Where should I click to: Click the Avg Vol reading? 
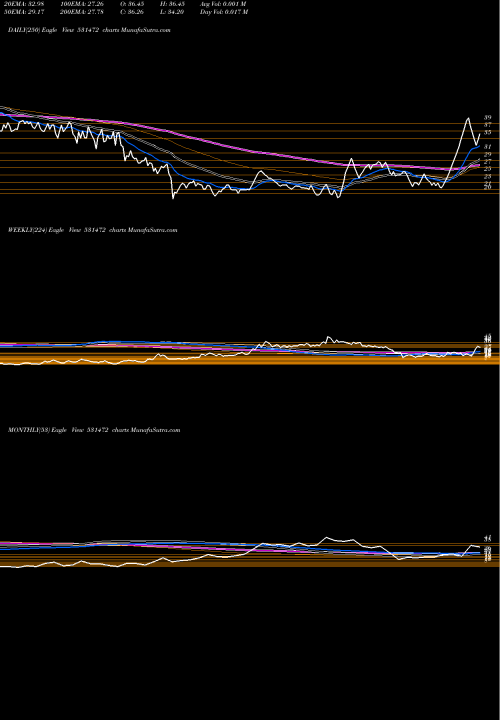coord(223,4)
